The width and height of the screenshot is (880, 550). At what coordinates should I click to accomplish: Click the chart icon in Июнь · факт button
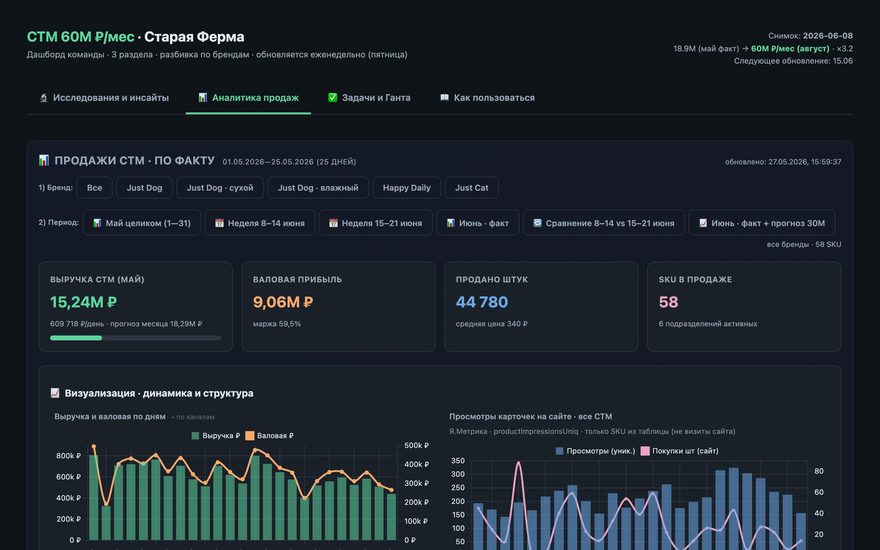click(x=451, y=223)
